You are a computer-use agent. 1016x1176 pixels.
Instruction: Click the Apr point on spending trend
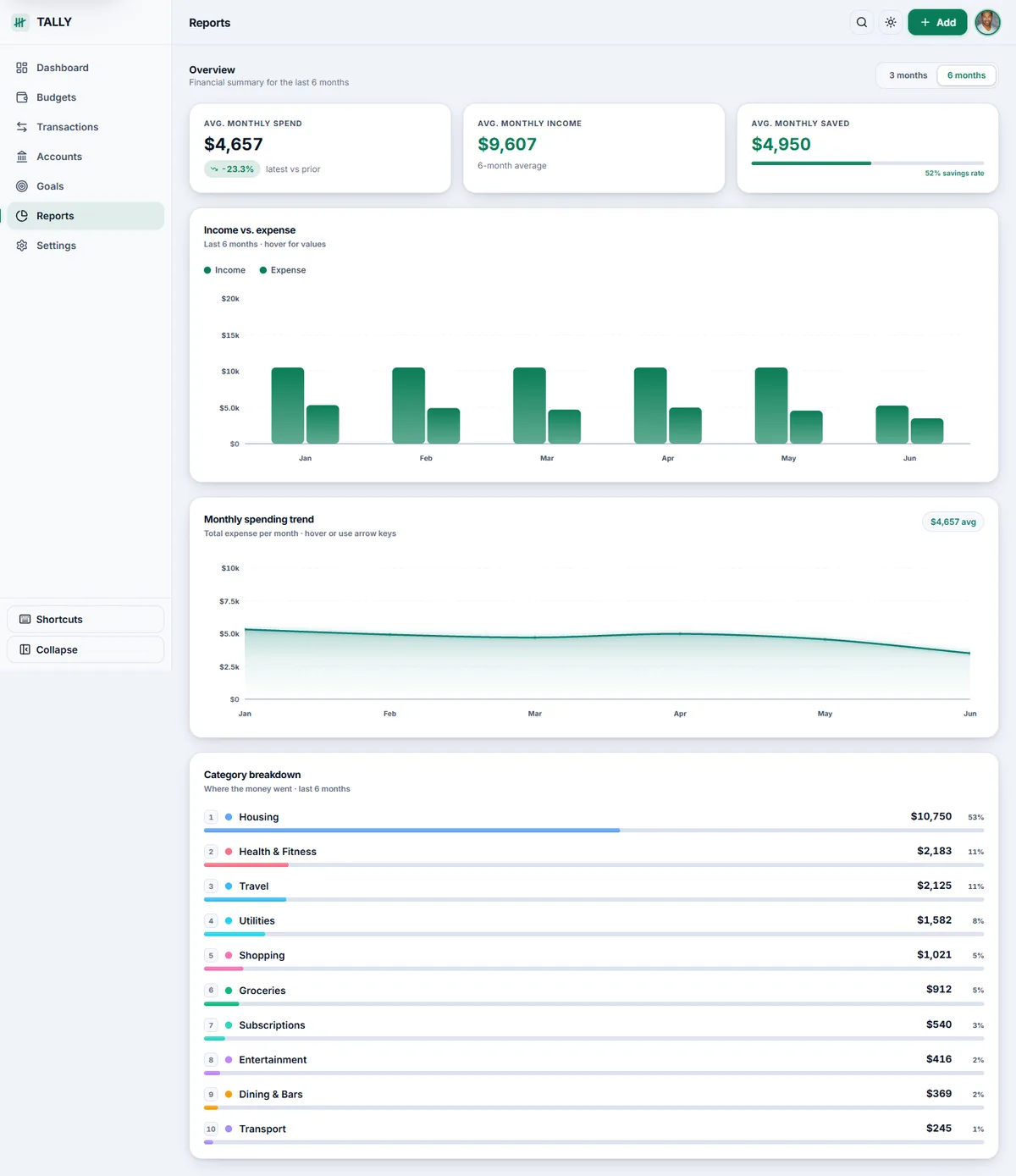(680, 633)
